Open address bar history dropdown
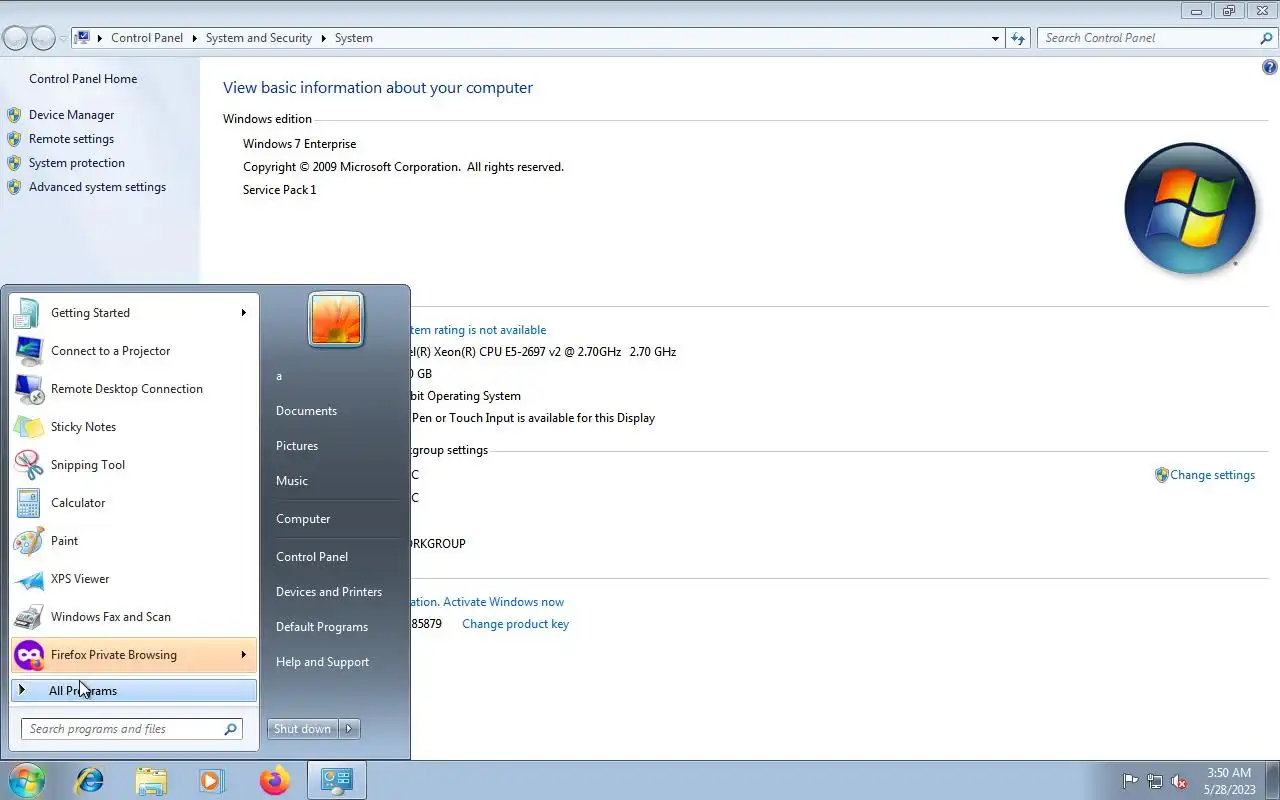Screen dimensions: 1280x800 (995, 38)
